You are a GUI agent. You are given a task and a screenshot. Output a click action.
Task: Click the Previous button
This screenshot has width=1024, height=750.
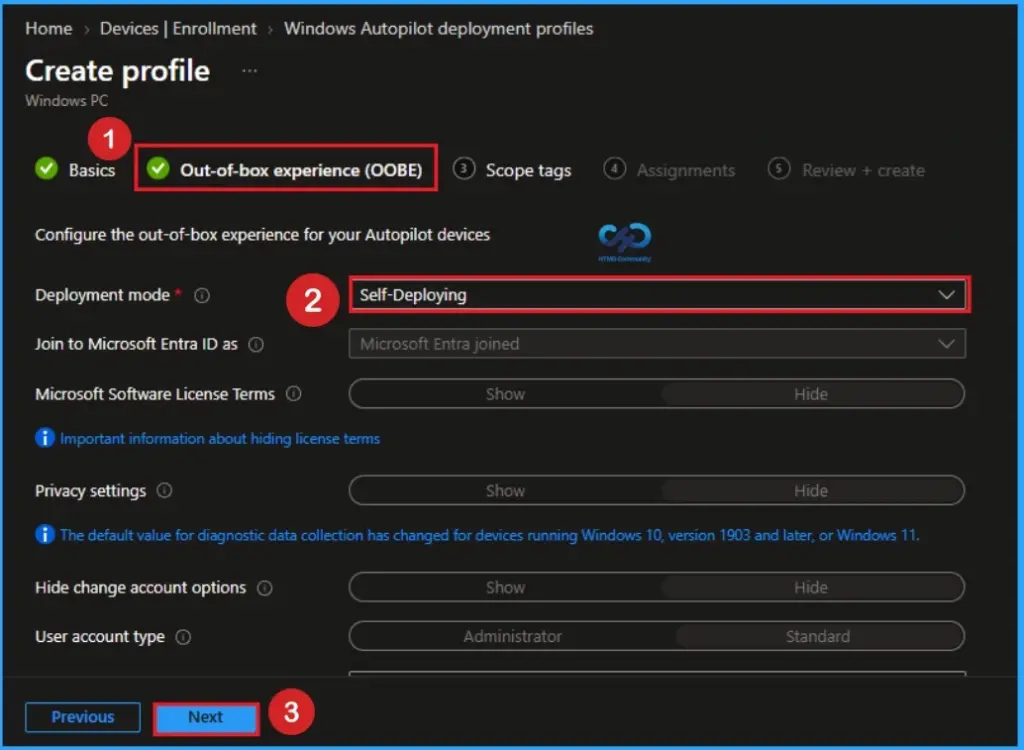tap(83, 717)
